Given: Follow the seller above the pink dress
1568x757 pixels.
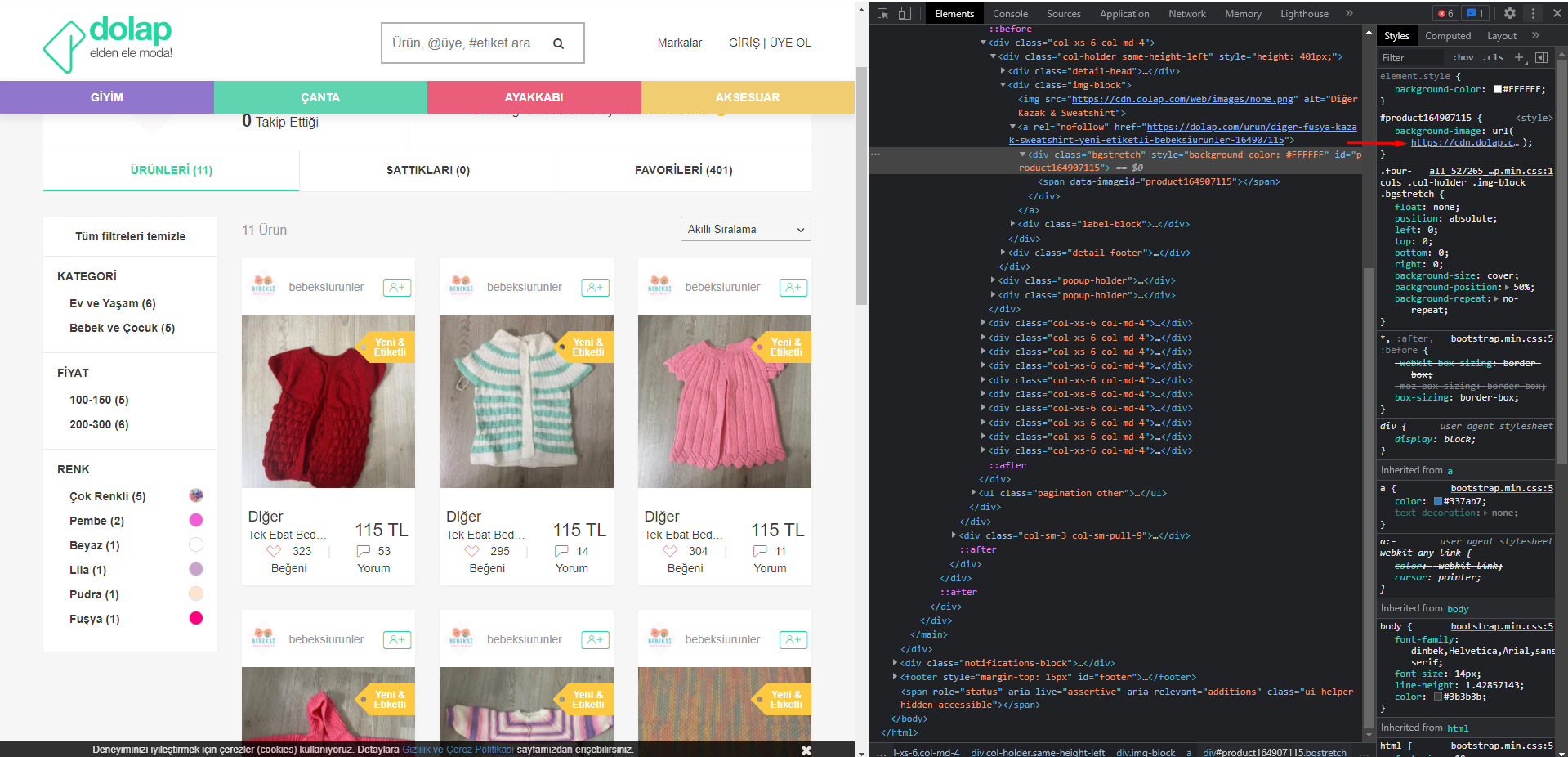Looking at the screenshot, I should pos(793,287).
